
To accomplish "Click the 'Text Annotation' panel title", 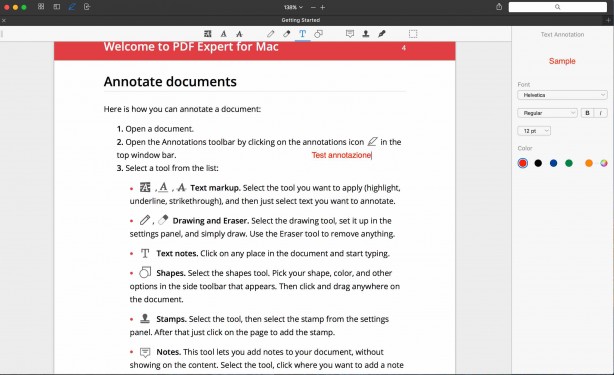I will 562,34.
